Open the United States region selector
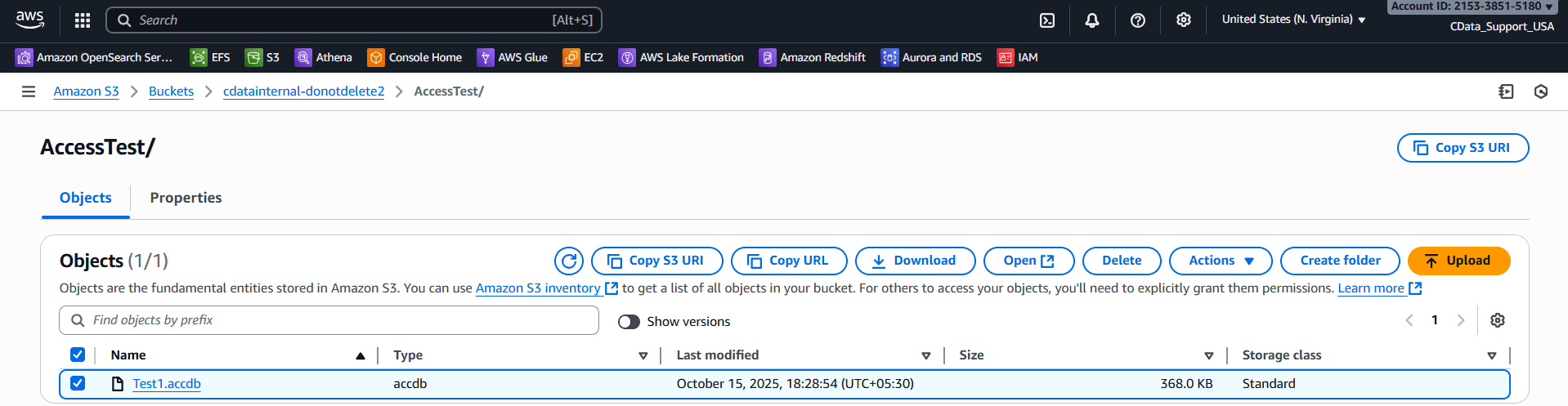 click(1293, 20)
